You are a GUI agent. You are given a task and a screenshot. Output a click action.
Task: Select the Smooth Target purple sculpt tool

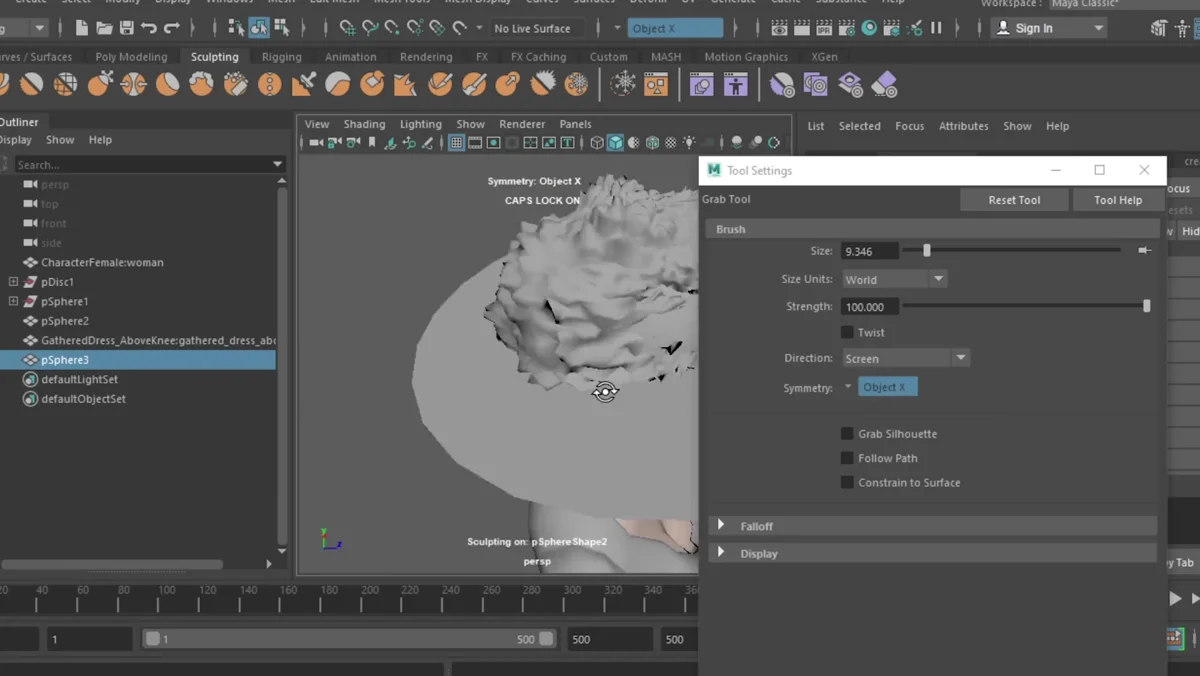pos(782,85)
